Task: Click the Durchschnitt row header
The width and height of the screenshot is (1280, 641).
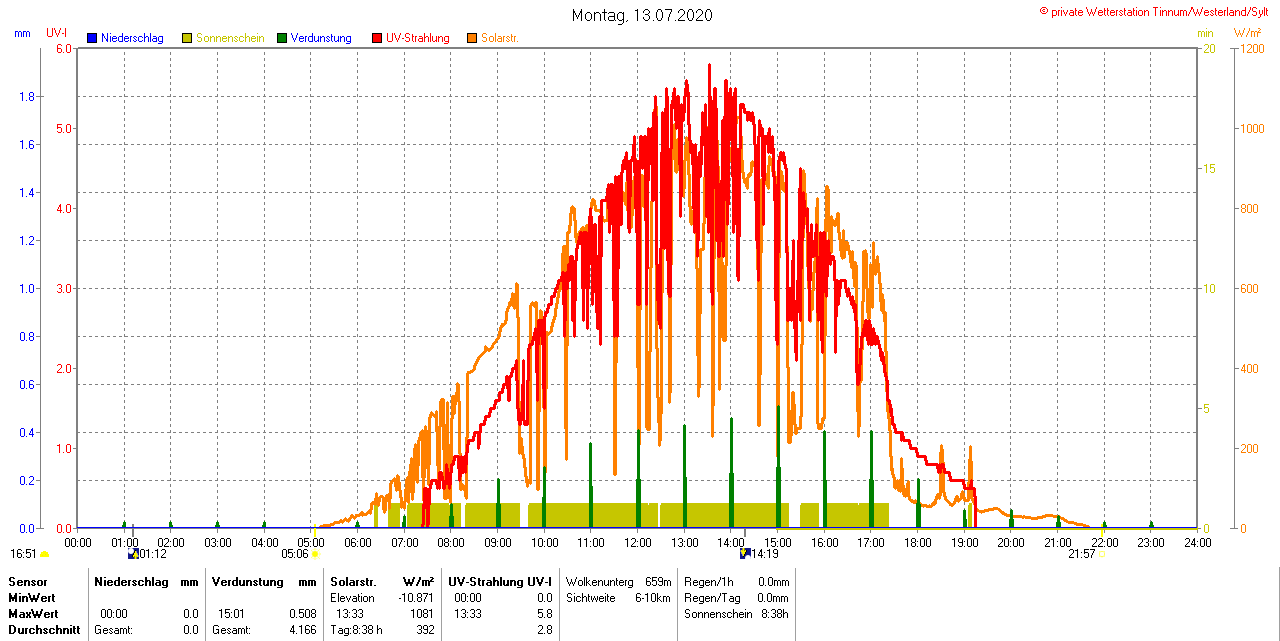Action: tap(44, 630)
